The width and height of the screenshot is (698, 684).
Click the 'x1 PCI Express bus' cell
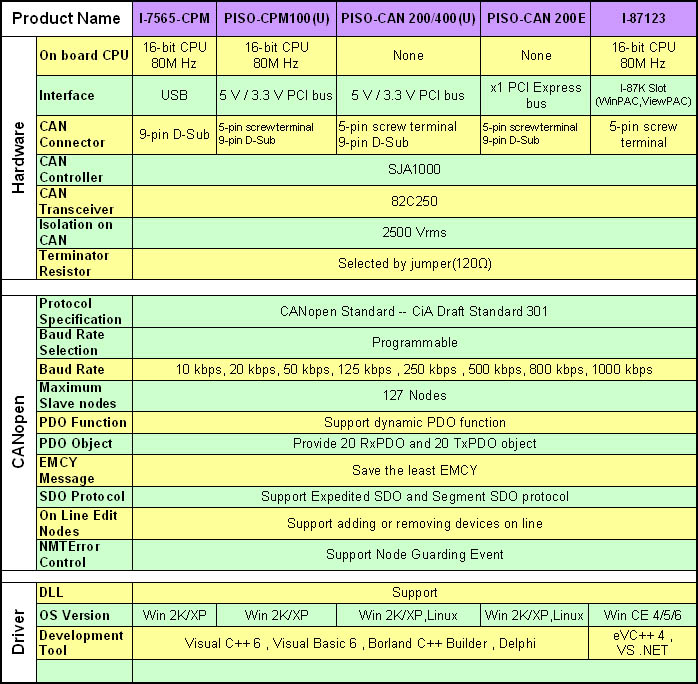[536, 95]
